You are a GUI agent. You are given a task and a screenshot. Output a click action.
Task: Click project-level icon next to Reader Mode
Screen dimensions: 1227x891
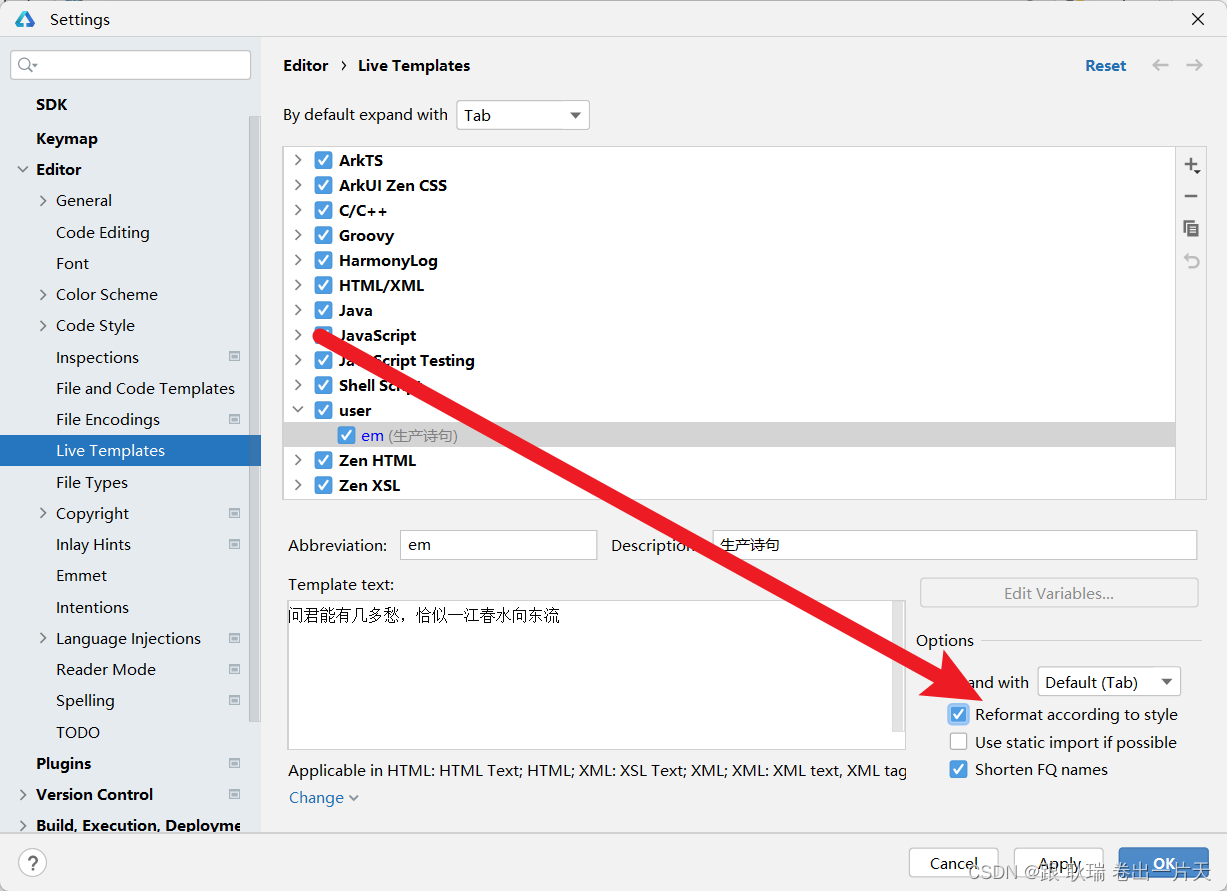coord(234,669)
